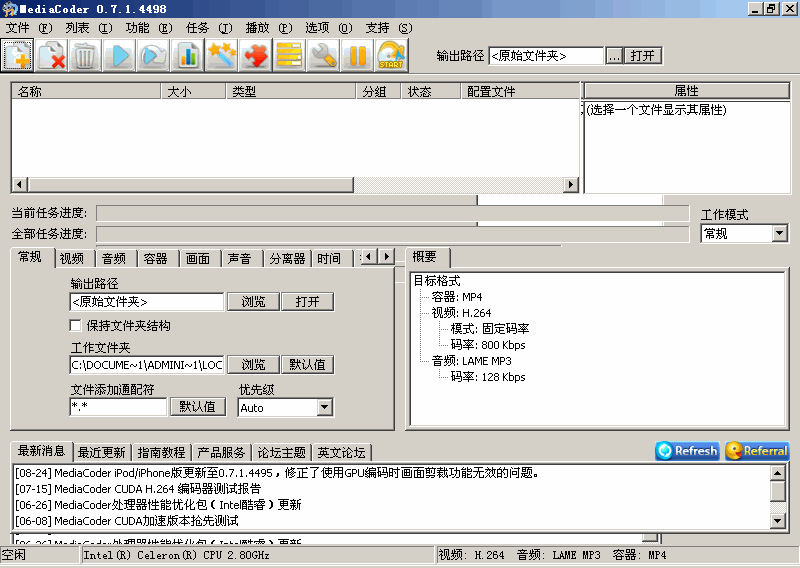Image resolution: width=800 pixels, height=568 pixels.
Task: Click 默认值 next to the 工作文件夹 field
Action: (x=308, y=364)
